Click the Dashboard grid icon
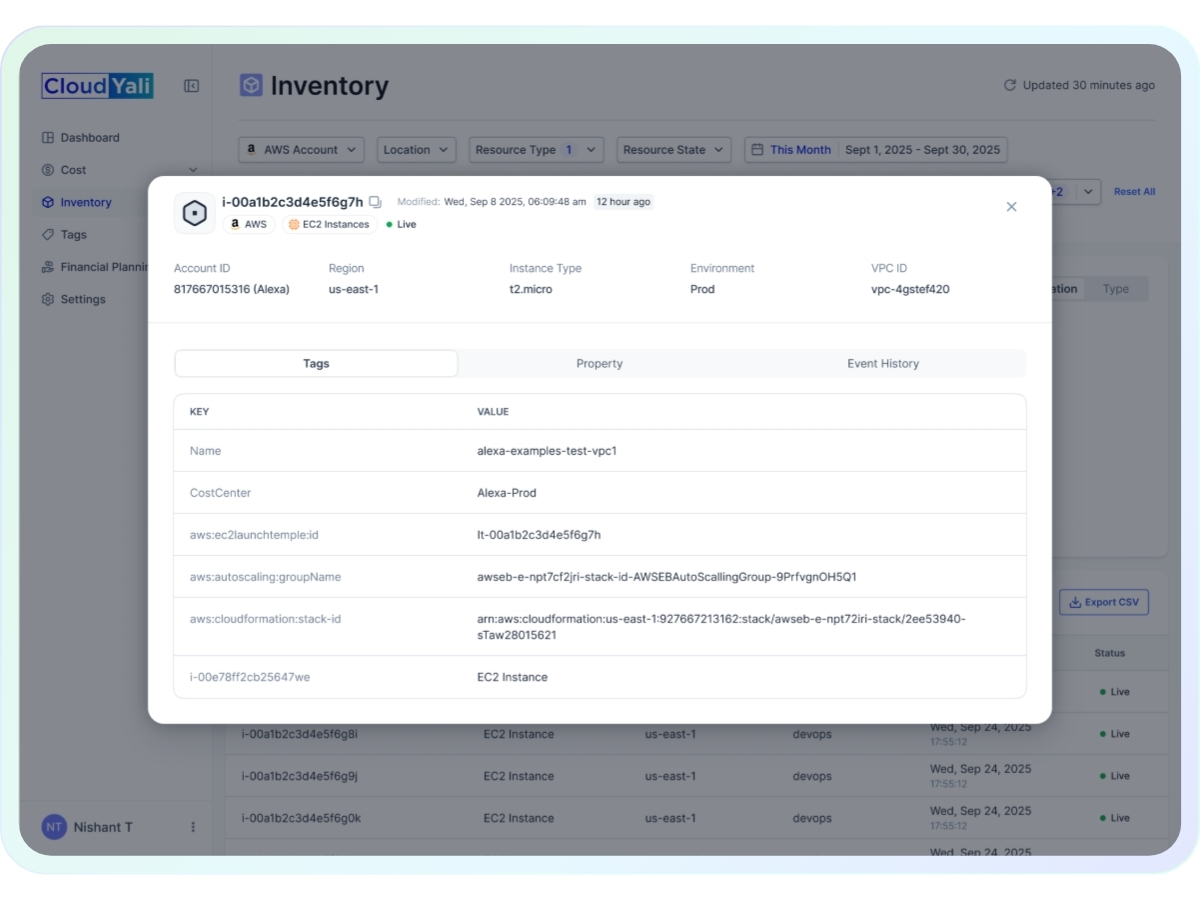This screenshot has width=1200, height=900. [x=48, y=138]
